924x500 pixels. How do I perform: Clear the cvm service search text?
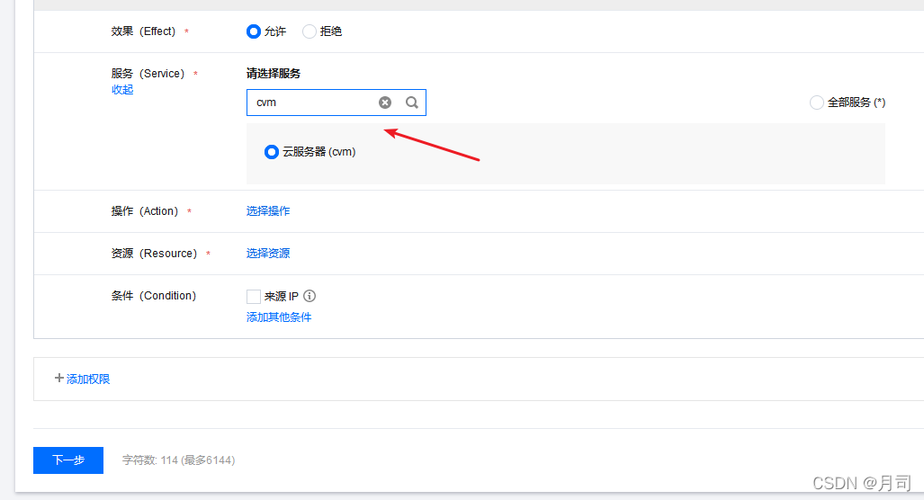385,103
